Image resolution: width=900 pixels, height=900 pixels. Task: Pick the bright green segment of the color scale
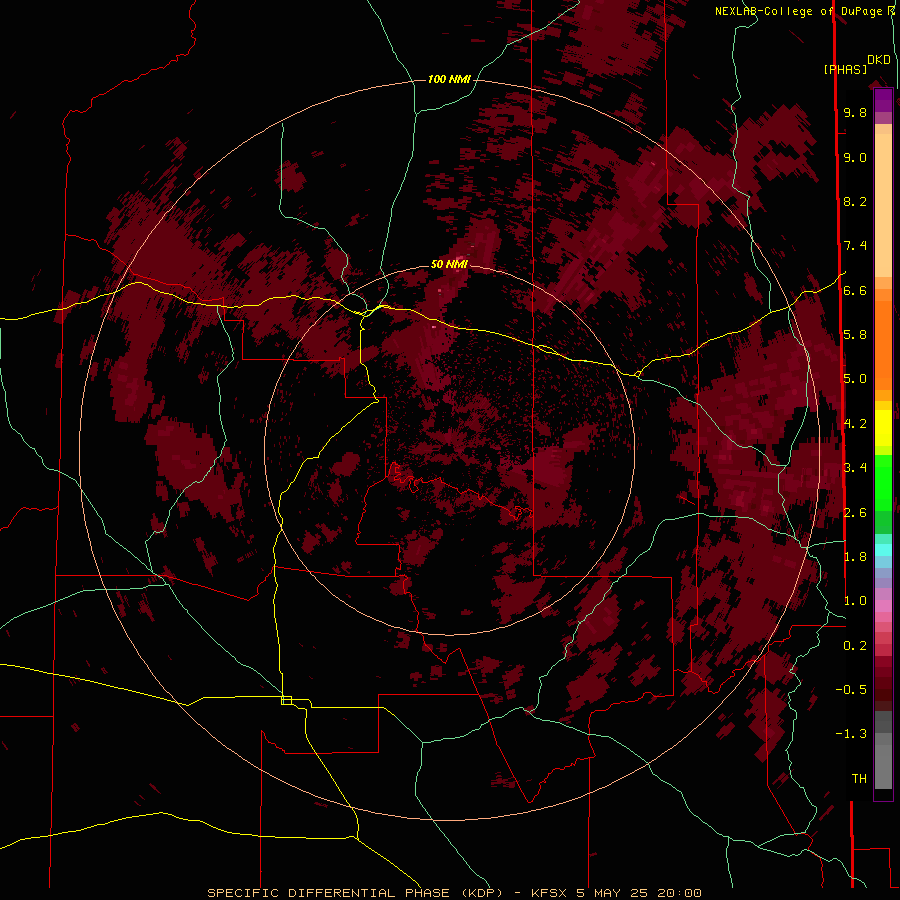883,482
